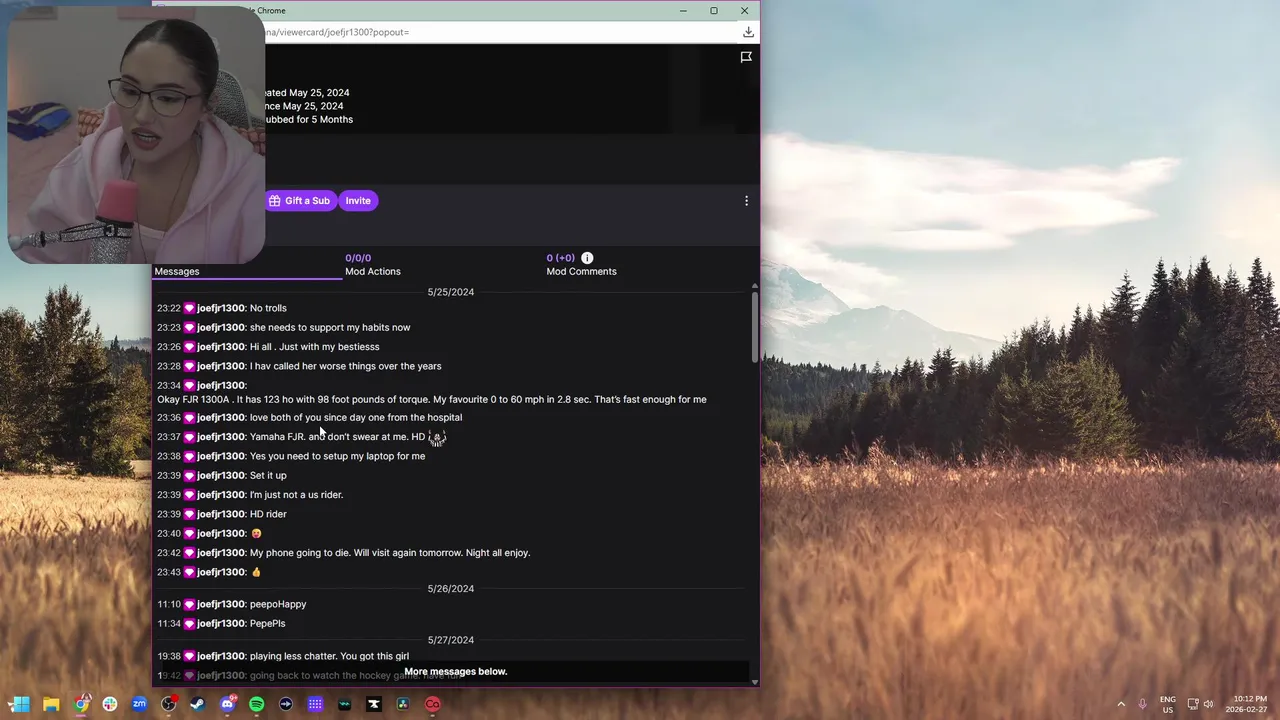The width and height of the screenshot is (1280, 720).
Task: Click the 'Subbed for 5 Months' text
Action: click(x=309, y=119)
